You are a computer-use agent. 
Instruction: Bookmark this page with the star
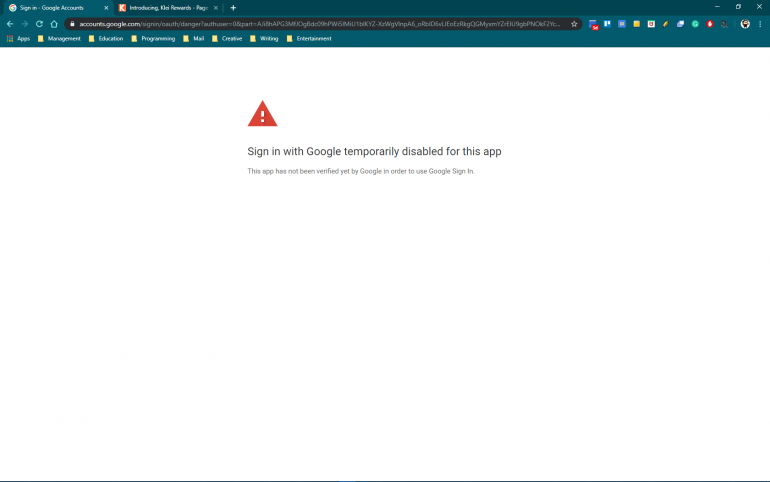(x=574, y=24)
